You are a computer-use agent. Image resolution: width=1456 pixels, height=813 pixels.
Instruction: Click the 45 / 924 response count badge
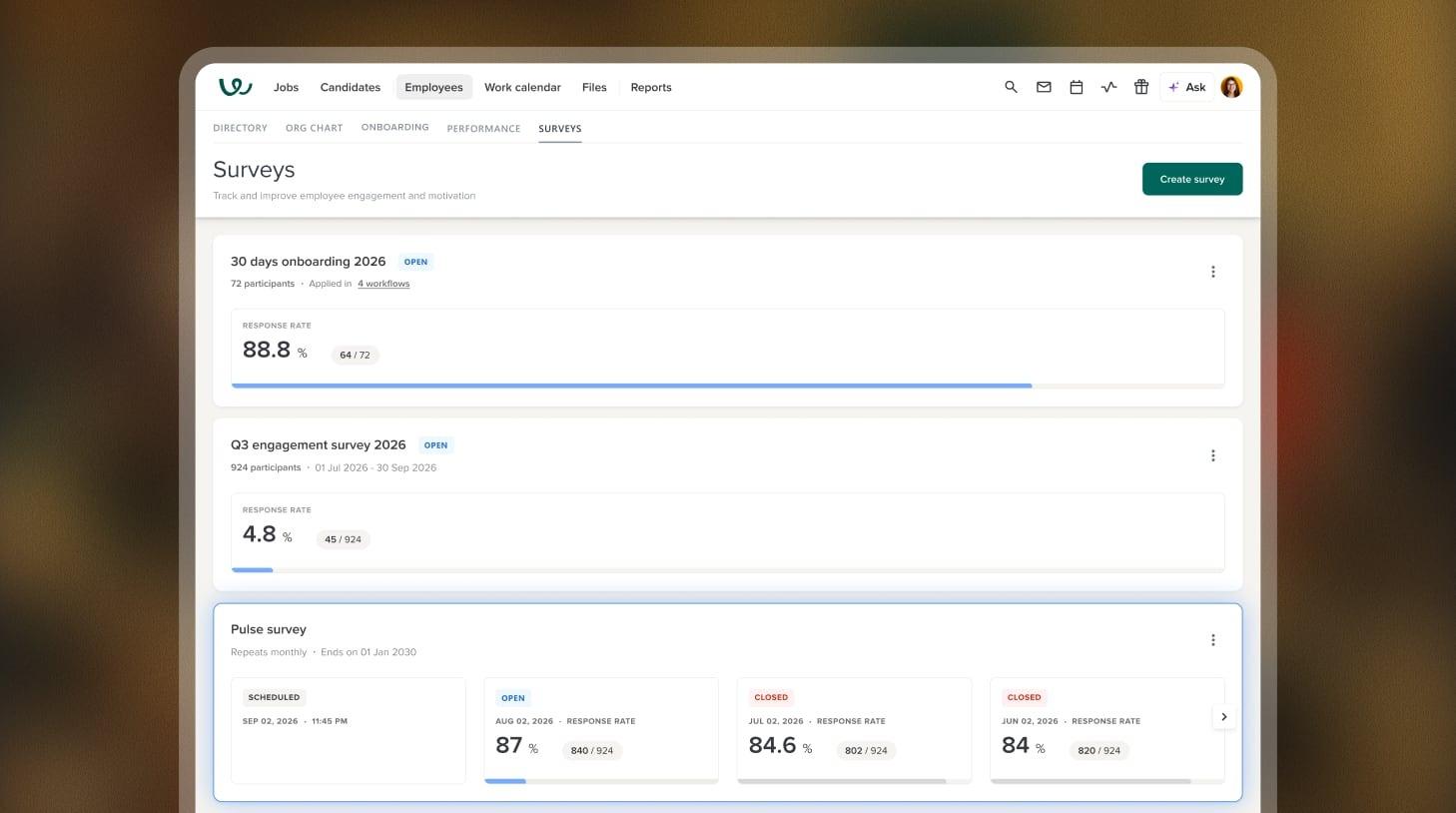(x=343, y=539)
